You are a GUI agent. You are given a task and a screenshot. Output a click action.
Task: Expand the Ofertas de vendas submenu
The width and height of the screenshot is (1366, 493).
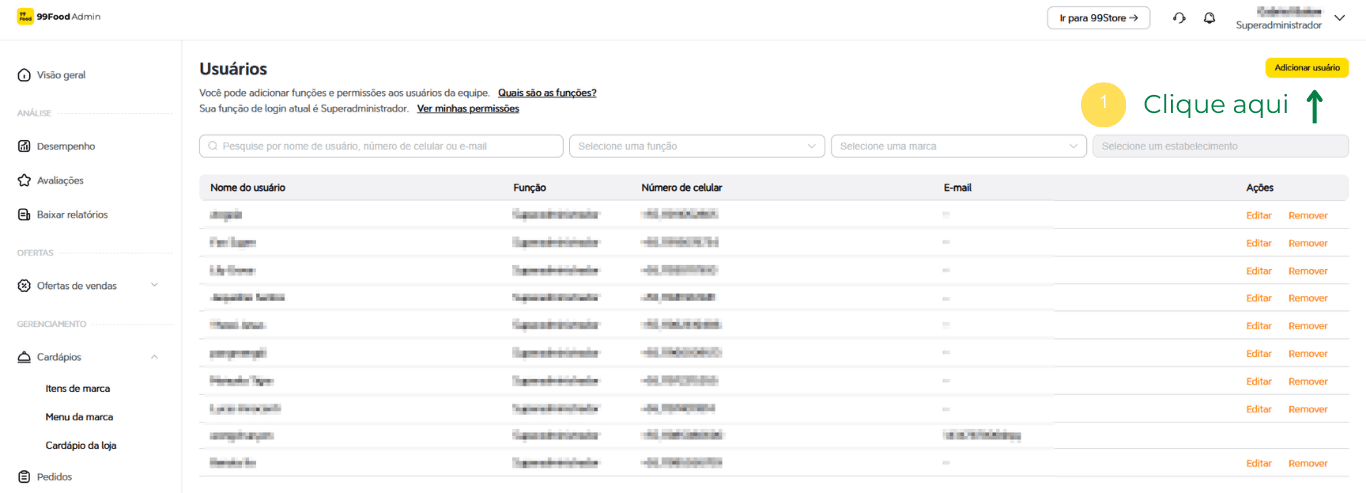click(154, 286)
